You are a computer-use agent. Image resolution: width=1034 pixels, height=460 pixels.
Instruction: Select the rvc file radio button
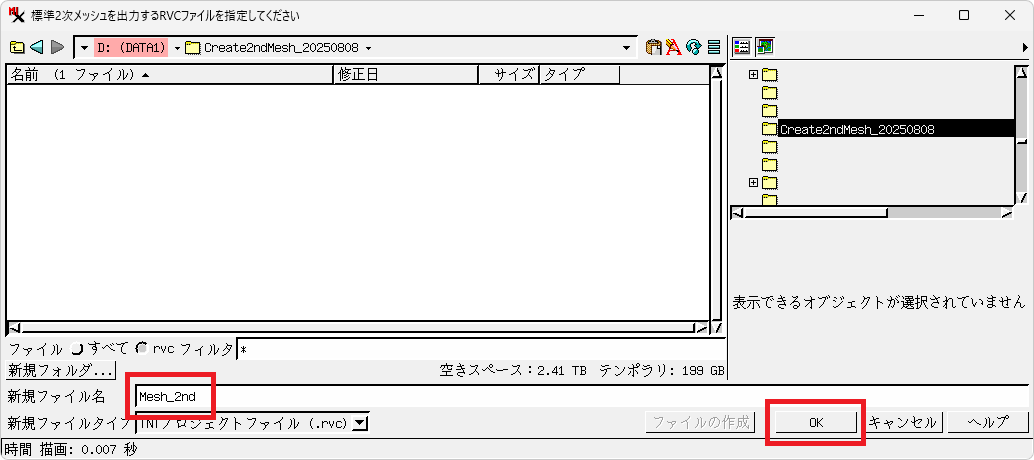[142, 349]
